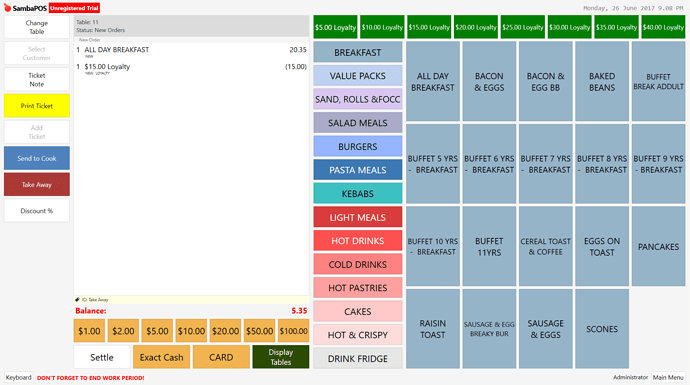The width and height of the screenshot is (690, 385).
Task: Switch to PASTA MEALS category
Action: 358,170
